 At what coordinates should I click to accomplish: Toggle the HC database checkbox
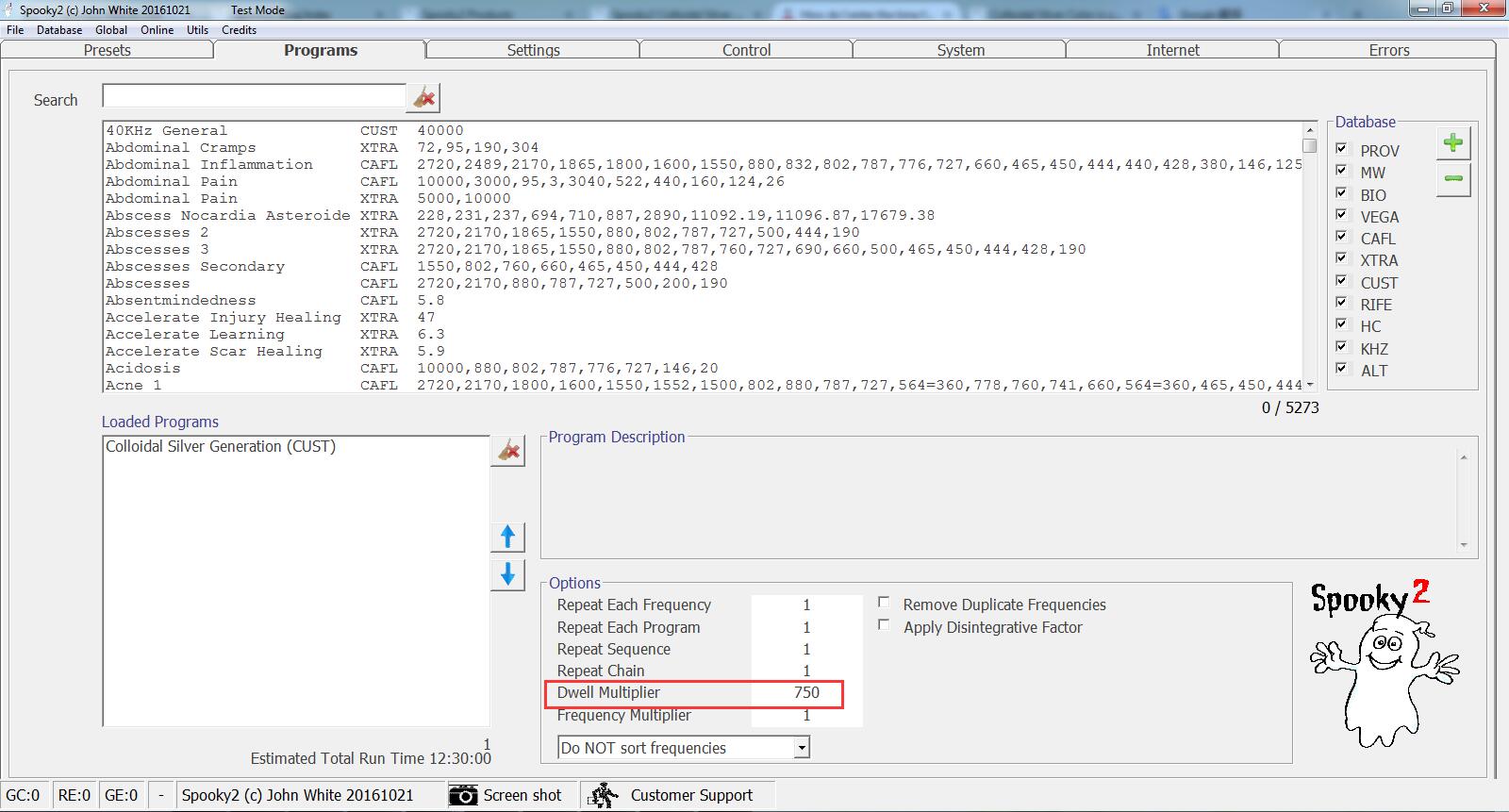(1341, 324)
